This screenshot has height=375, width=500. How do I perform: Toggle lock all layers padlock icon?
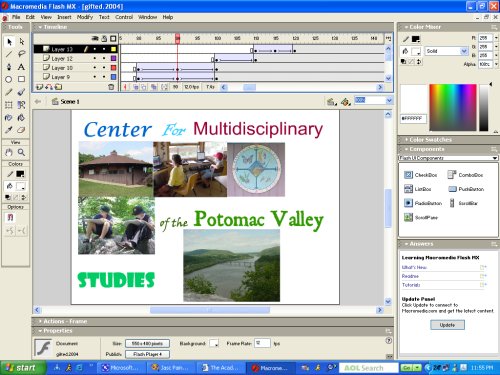coord(104,39)
